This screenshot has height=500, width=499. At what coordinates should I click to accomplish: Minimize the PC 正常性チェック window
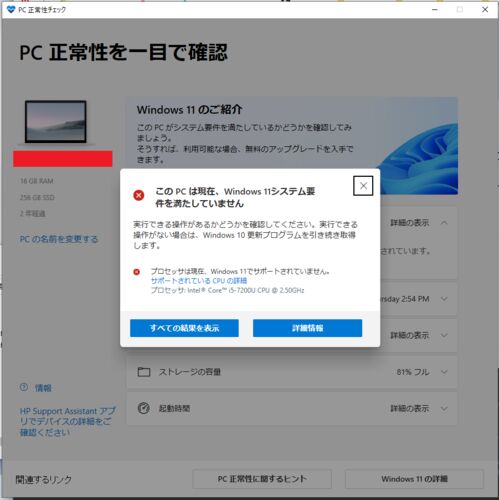[x=435, y=10]
